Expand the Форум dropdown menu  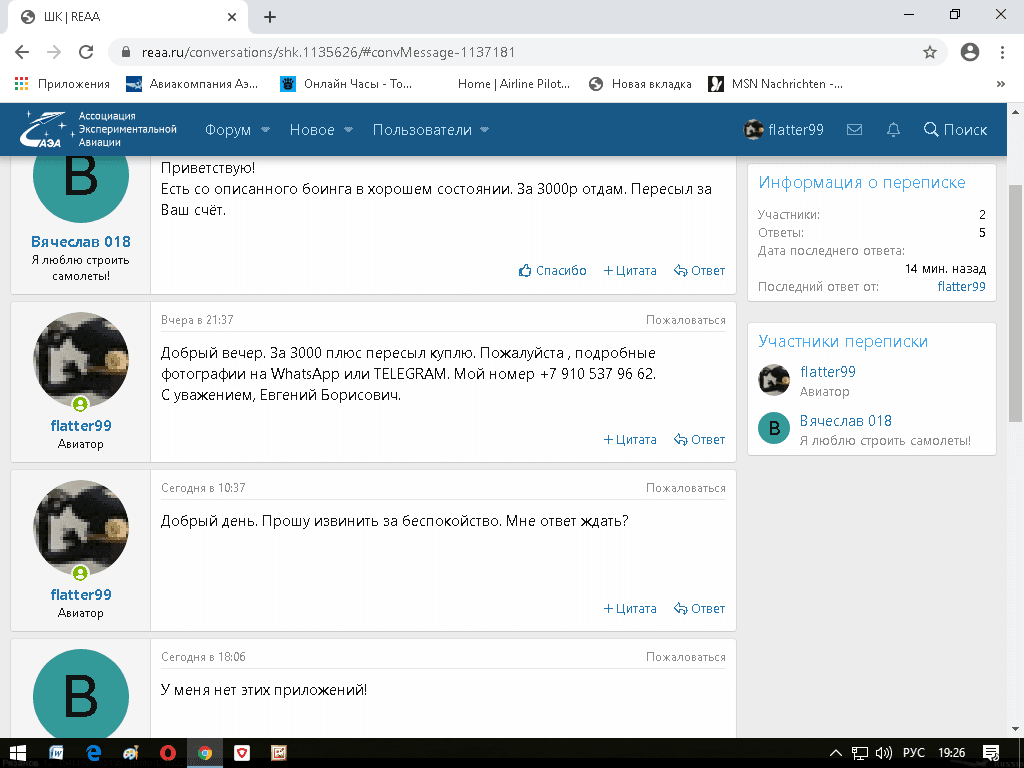(237, 130)
